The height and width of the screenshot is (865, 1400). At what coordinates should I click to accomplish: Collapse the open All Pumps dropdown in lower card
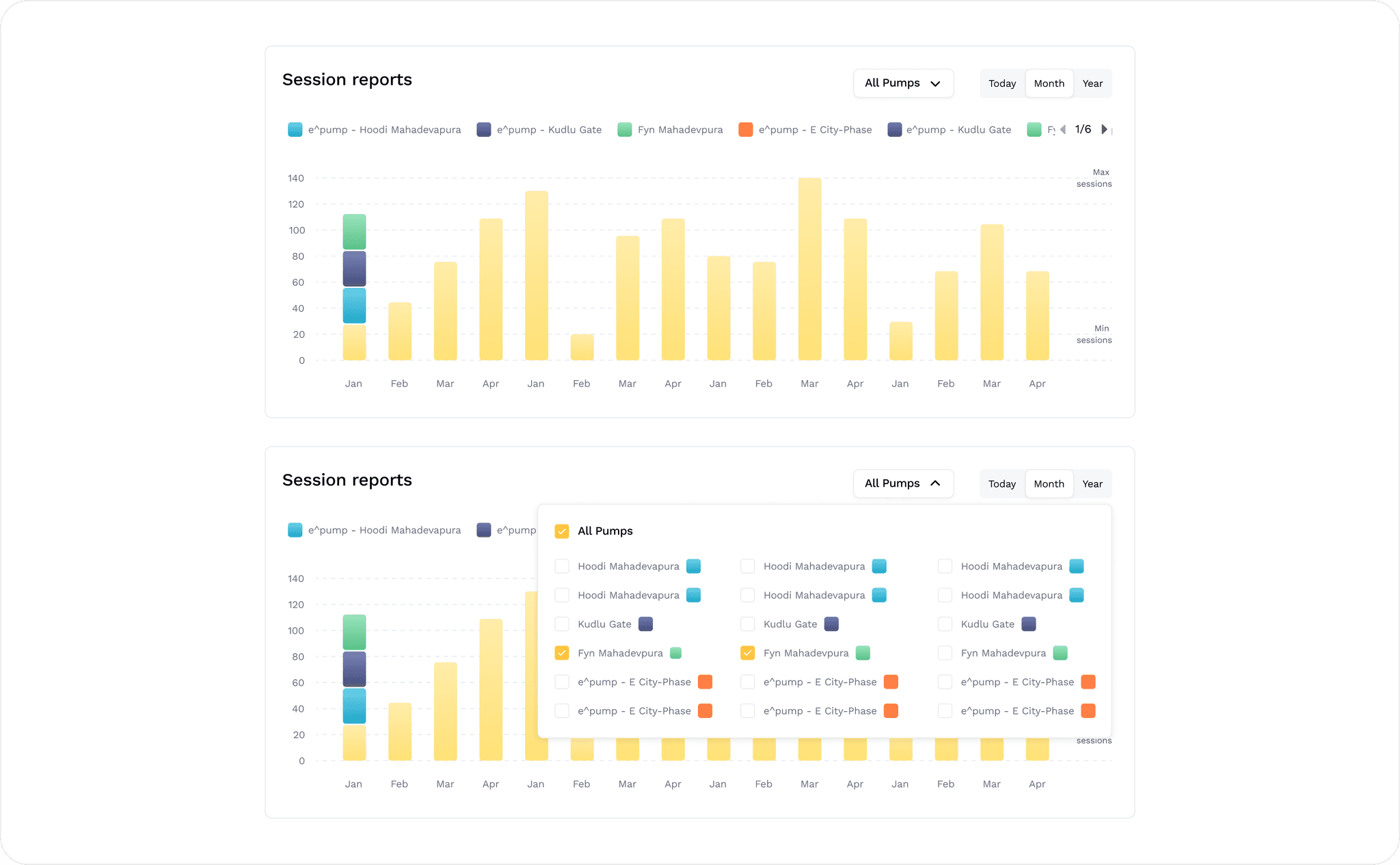pyautogui.click(x=903, y=483)
